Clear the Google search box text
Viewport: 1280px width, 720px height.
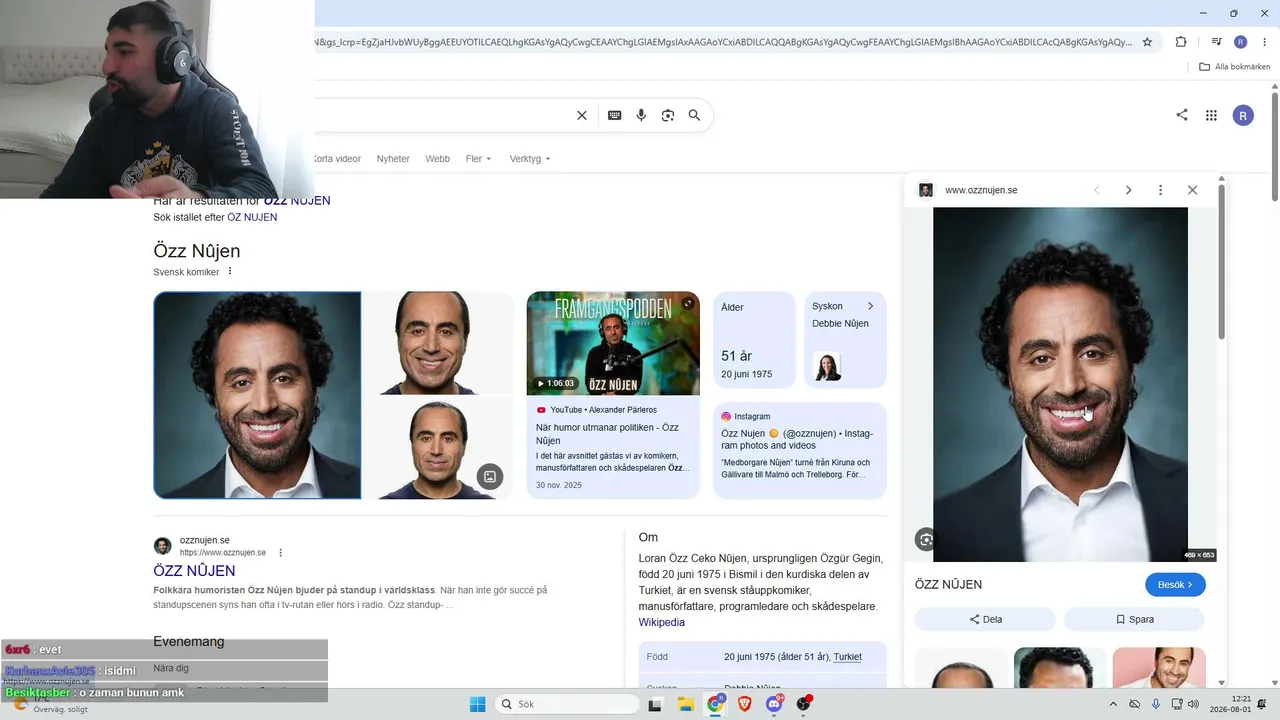582,115
